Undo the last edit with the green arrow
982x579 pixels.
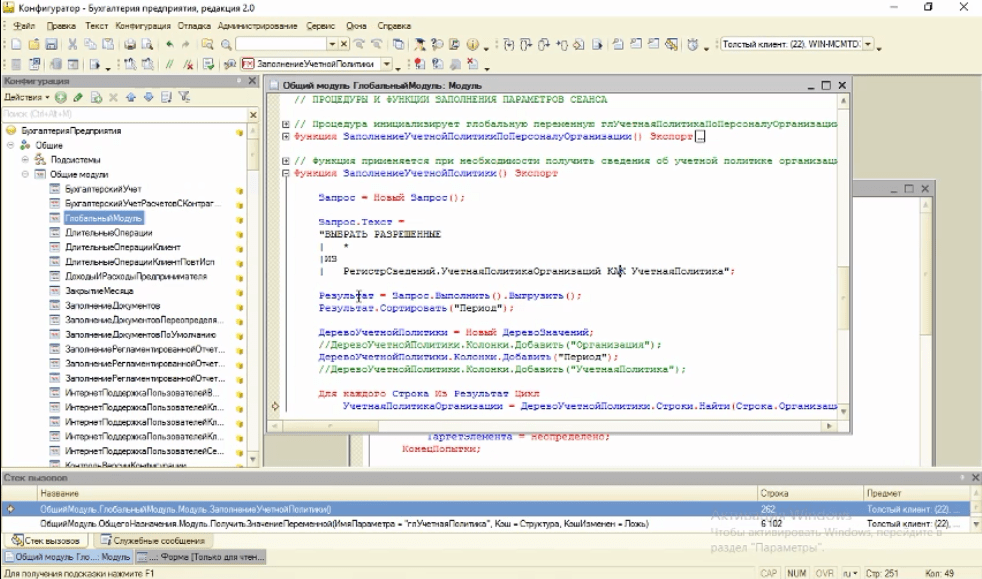[170, 44]
